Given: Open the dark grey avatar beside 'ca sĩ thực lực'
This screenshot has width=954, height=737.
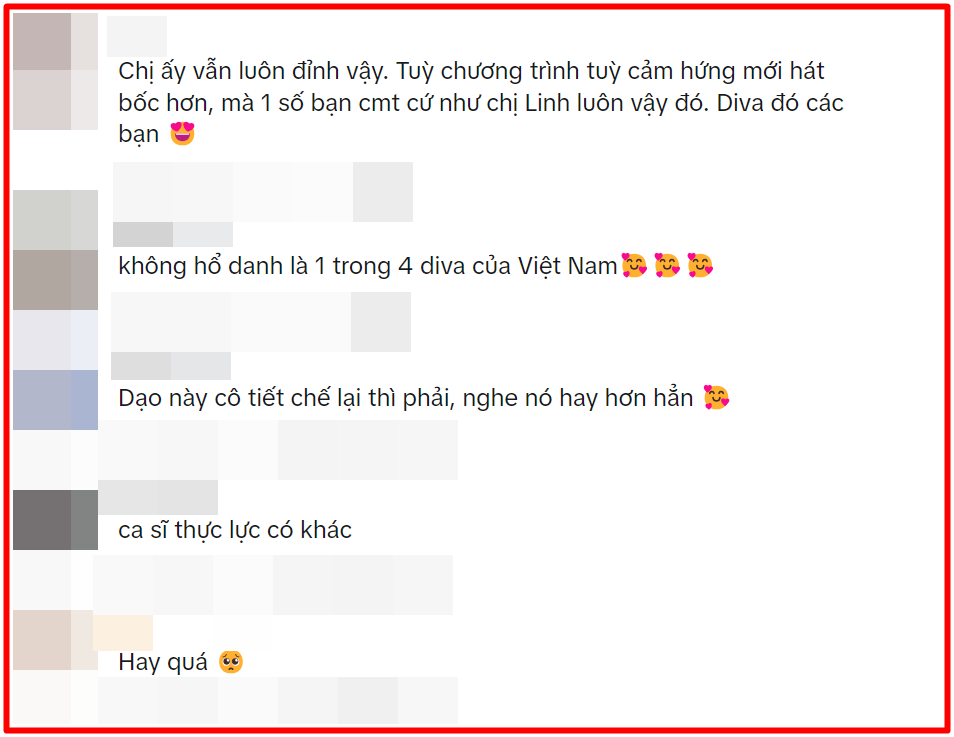Looking at the screenshot, I should tap(55, 520).
